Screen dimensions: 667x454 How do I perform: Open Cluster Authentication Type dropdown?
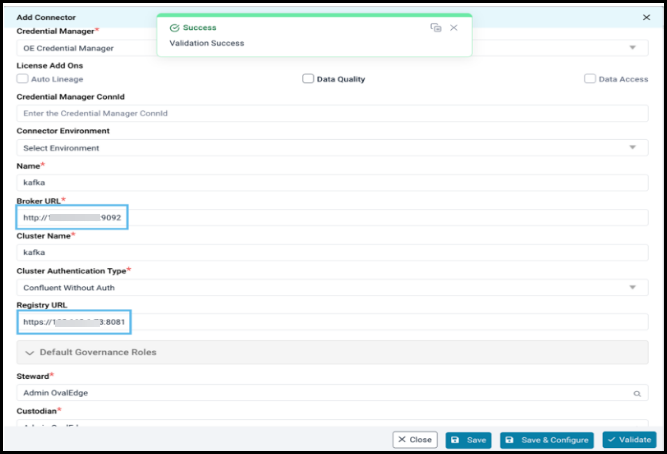[x=632, y=288]
